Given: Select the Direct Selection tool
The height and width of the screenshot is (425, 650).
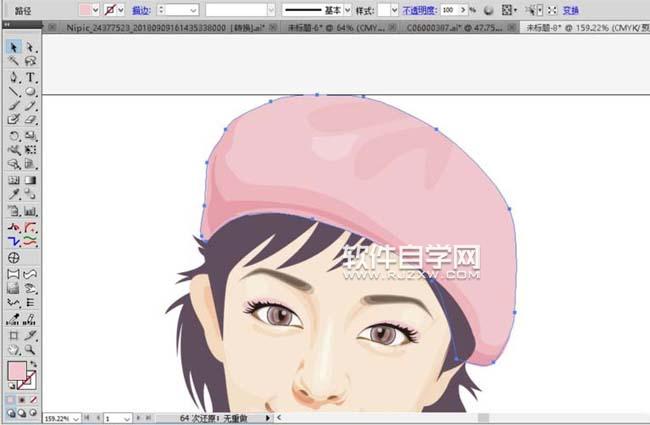Looking at the screenshot, I should [30, 47].
